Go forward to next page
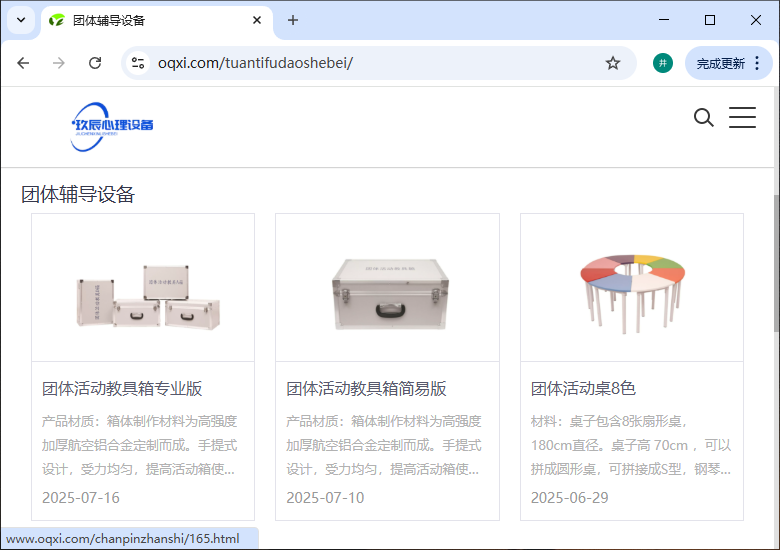This screenshot has height=550, width=780. point(59,63)
